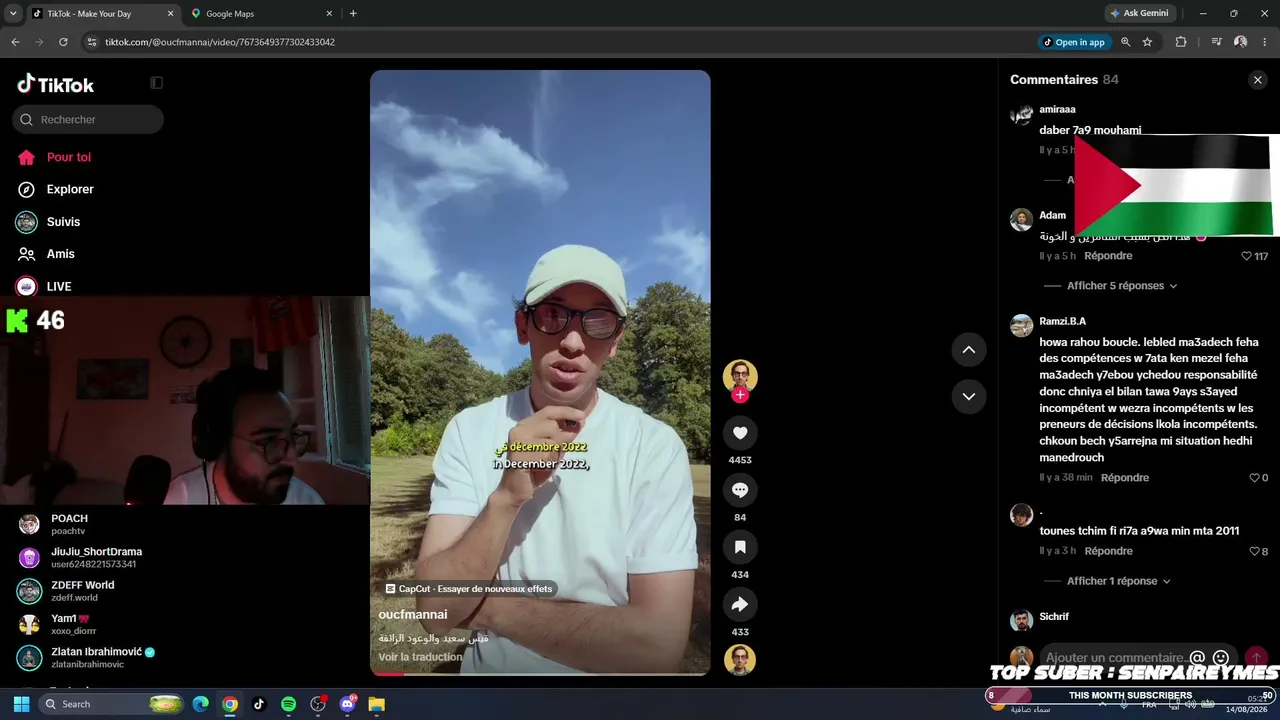Click the sound avatar disc below share
Viewport: 1280px width, 720px height.
click(x=740, y=660)
